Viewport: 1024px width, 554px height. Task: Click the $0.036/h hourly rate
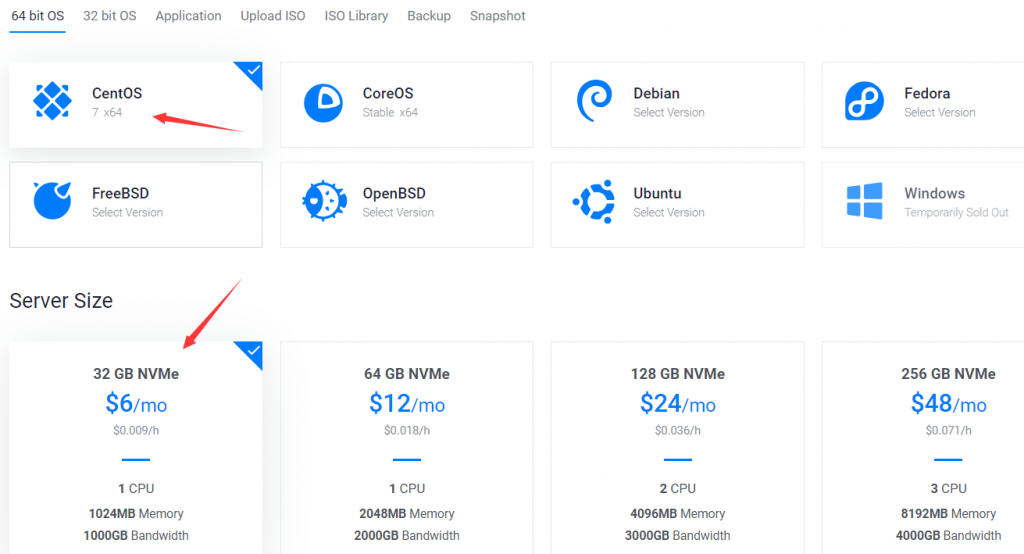(678, 431)
